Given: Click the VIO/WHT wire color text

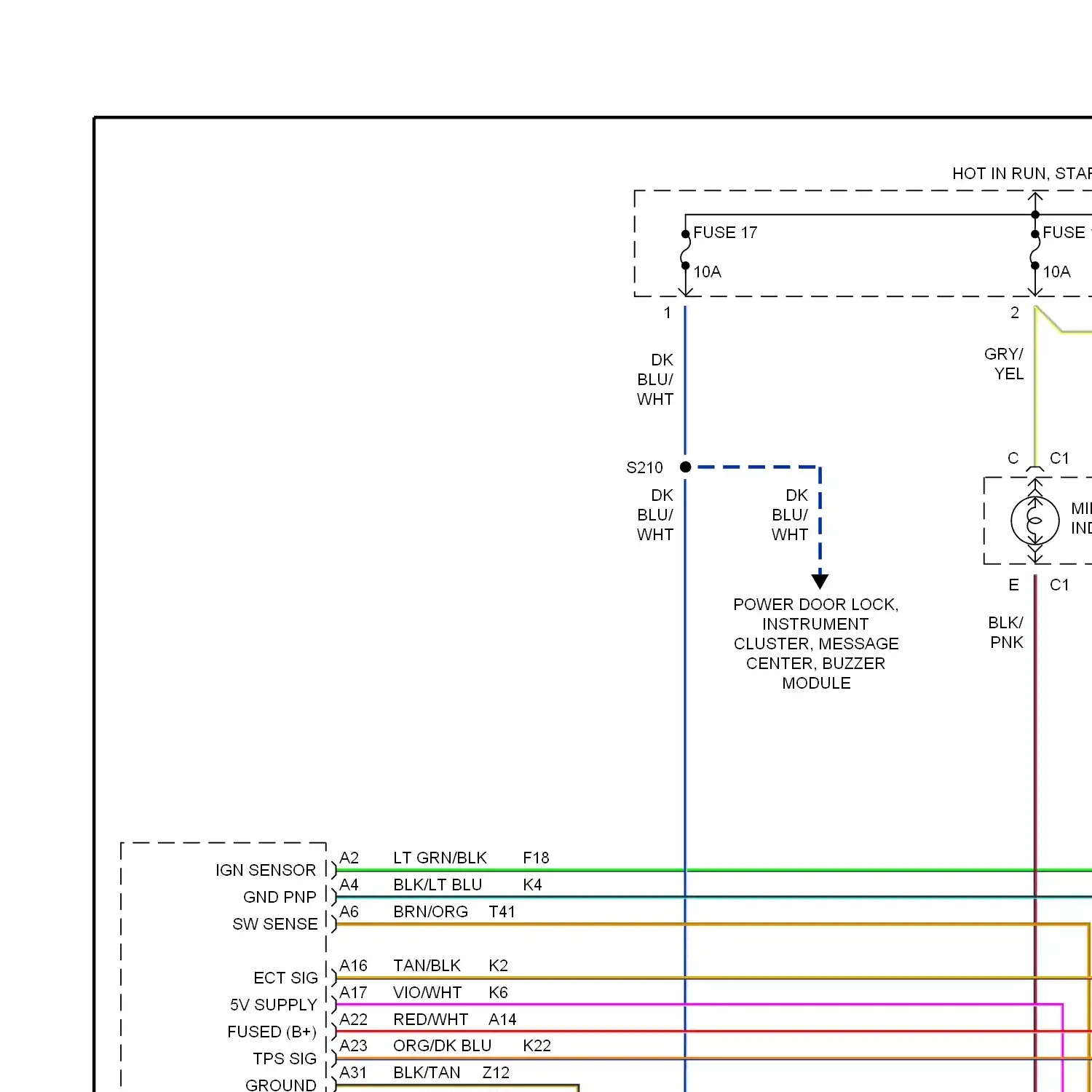Looking at the screenshot, I should coord(427,992).
